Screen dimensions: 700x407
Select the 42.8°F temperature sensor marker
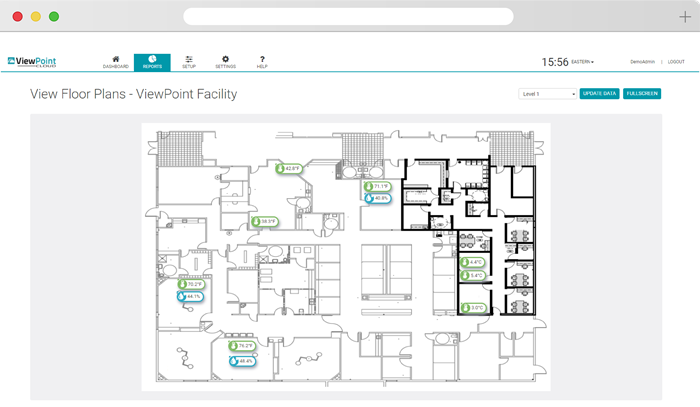[x=289, y=169]
